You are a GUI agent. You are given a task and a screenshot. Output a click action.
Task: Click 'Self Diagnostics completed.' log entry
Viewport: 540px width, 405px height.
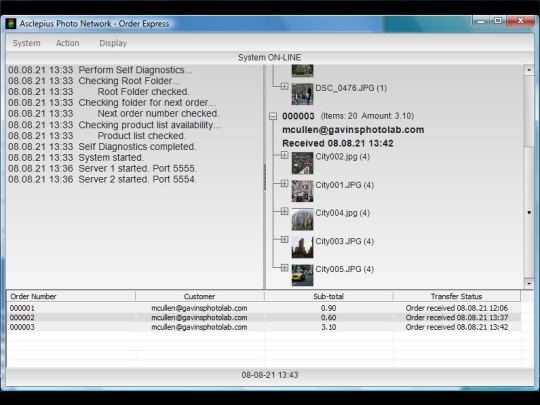102,147
